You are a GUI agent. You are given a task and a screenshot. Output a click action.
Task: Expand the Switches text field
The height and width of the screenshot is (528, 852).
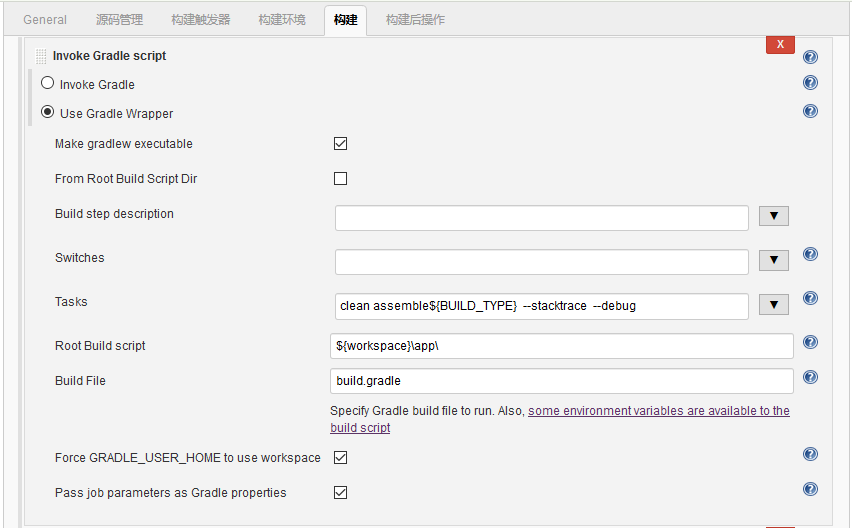click(774, 260)
